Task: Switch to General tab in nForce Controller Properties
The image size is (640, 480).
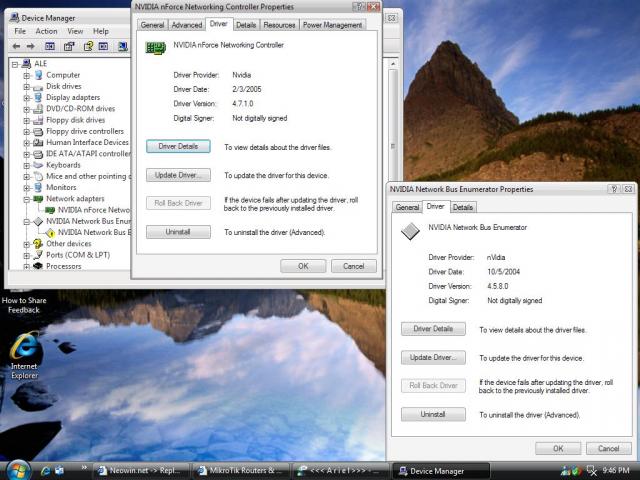Action: point(152,25)
